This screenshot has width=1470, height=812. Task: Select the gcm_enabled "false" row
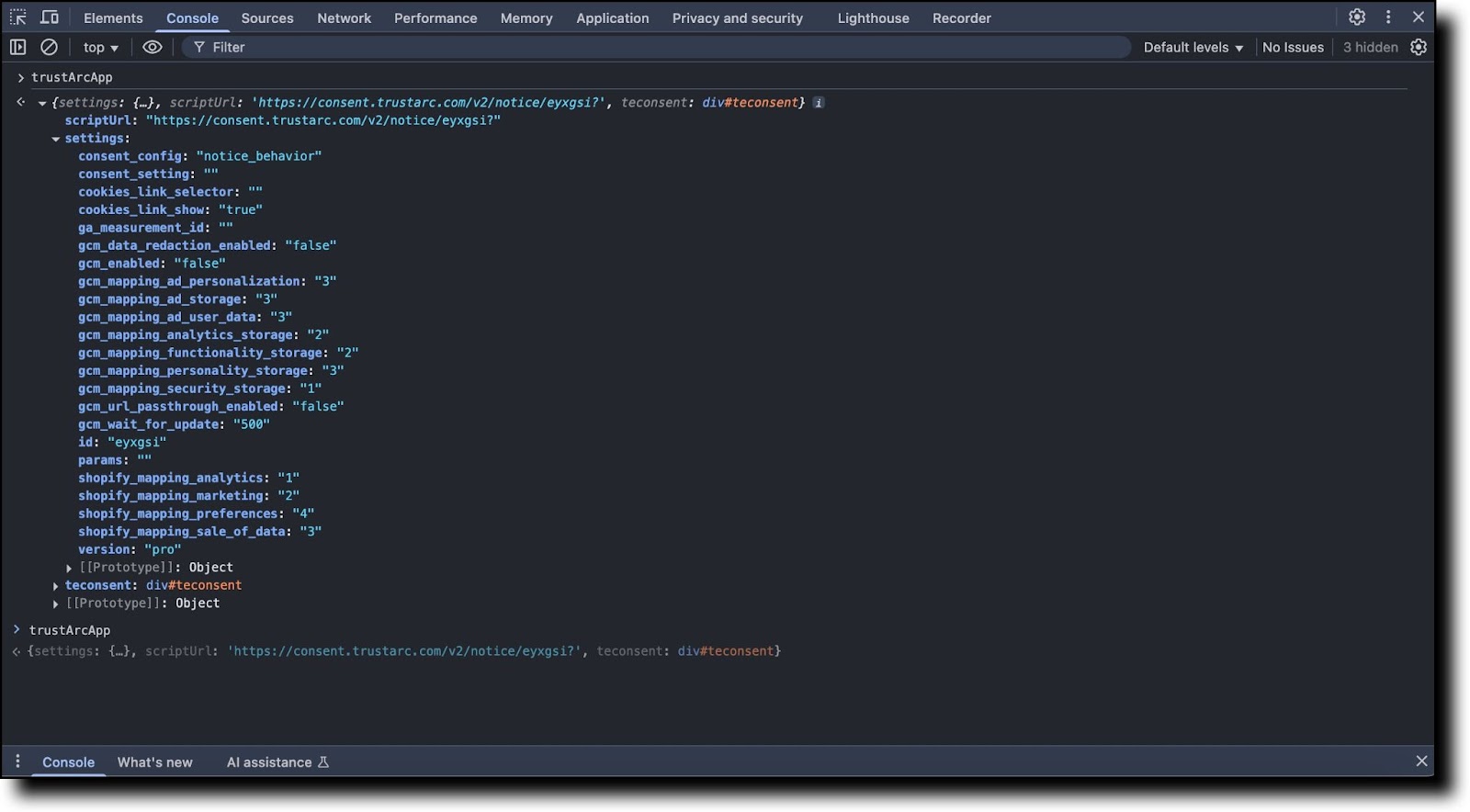[x=152, y=264]
